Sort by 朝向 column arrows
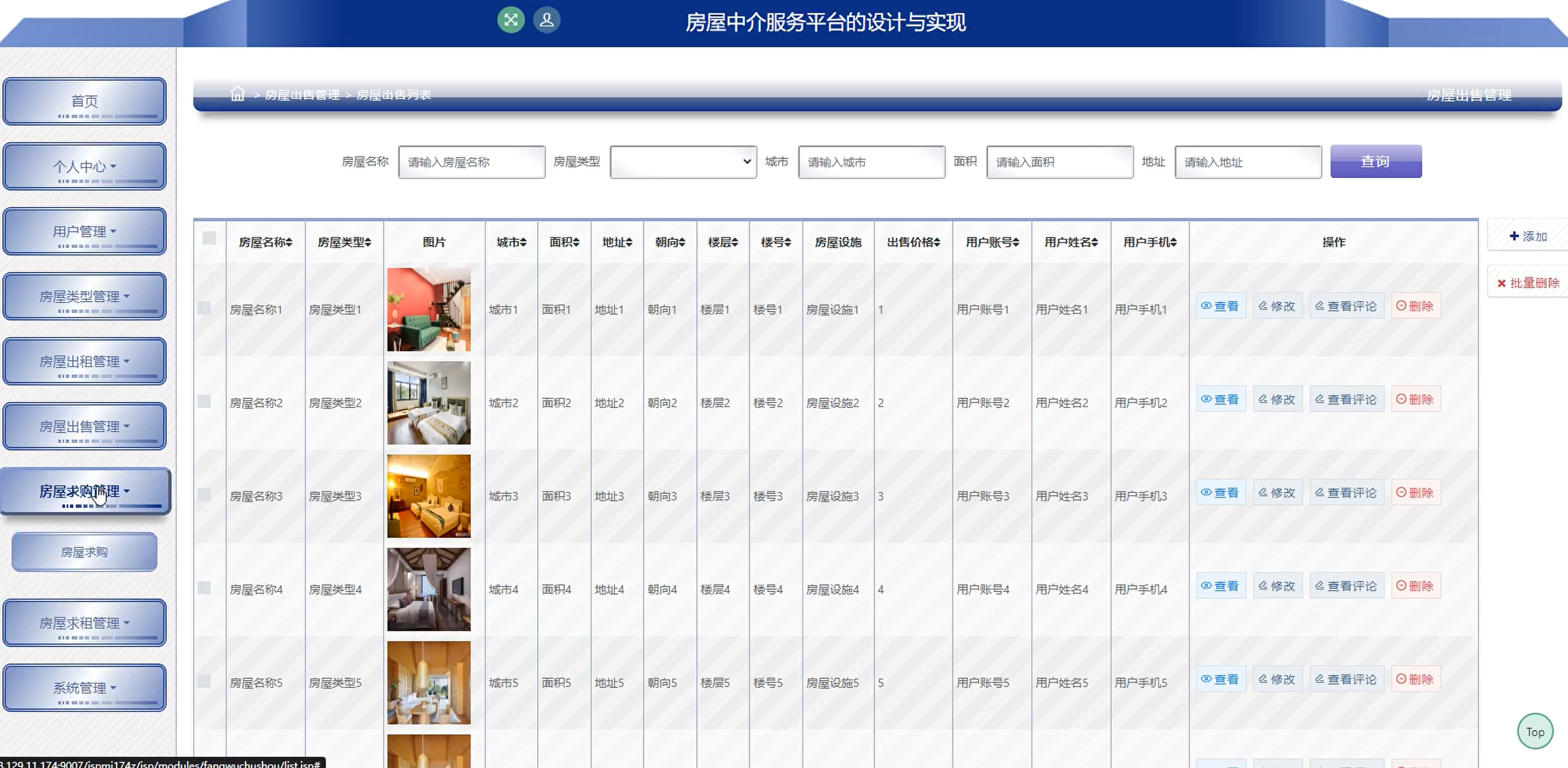This screenshot has width=1568, height=768. click(682, 242)
